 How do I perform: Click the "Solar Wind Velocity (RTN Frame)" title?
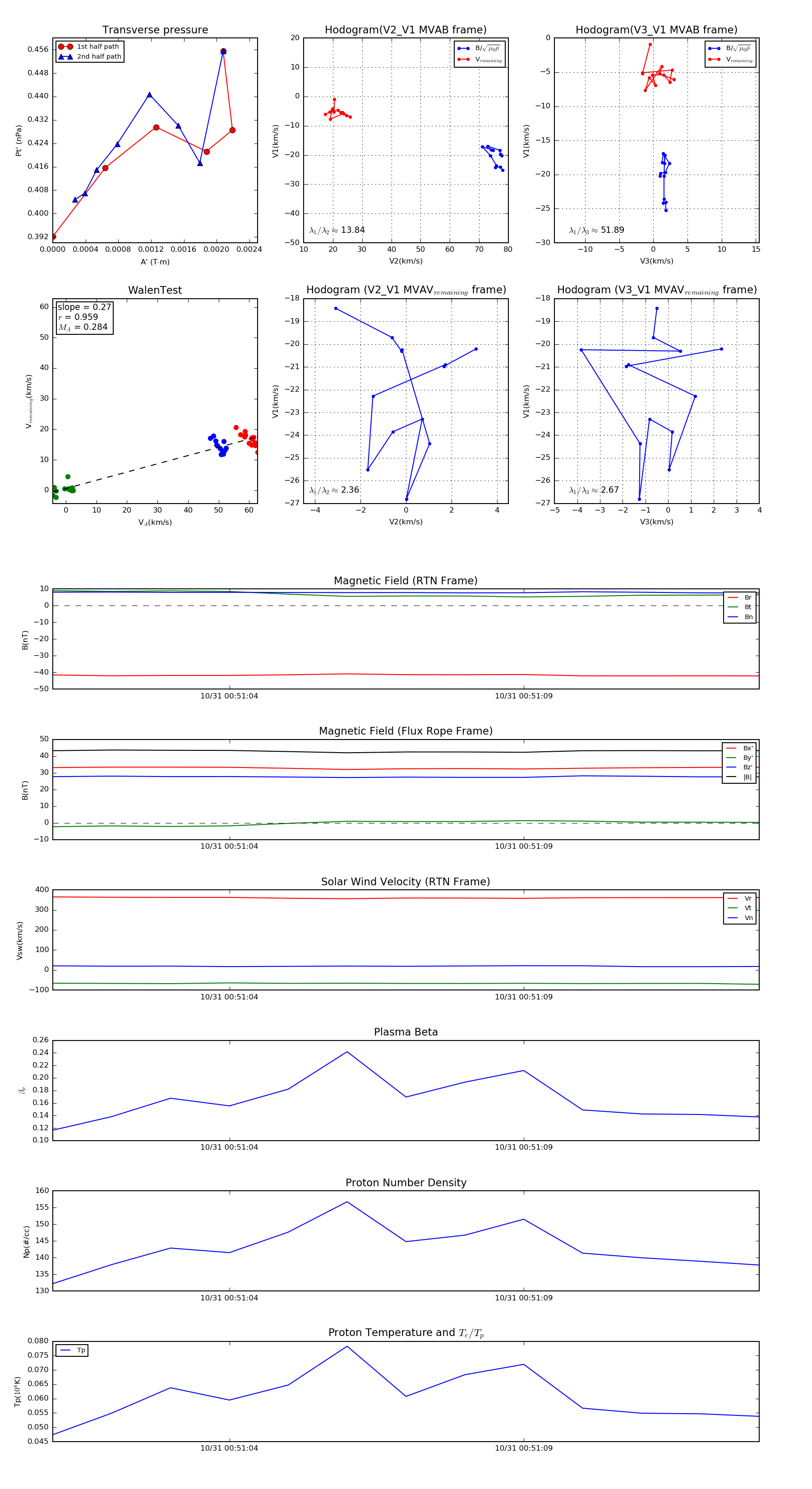click(406, 882)
